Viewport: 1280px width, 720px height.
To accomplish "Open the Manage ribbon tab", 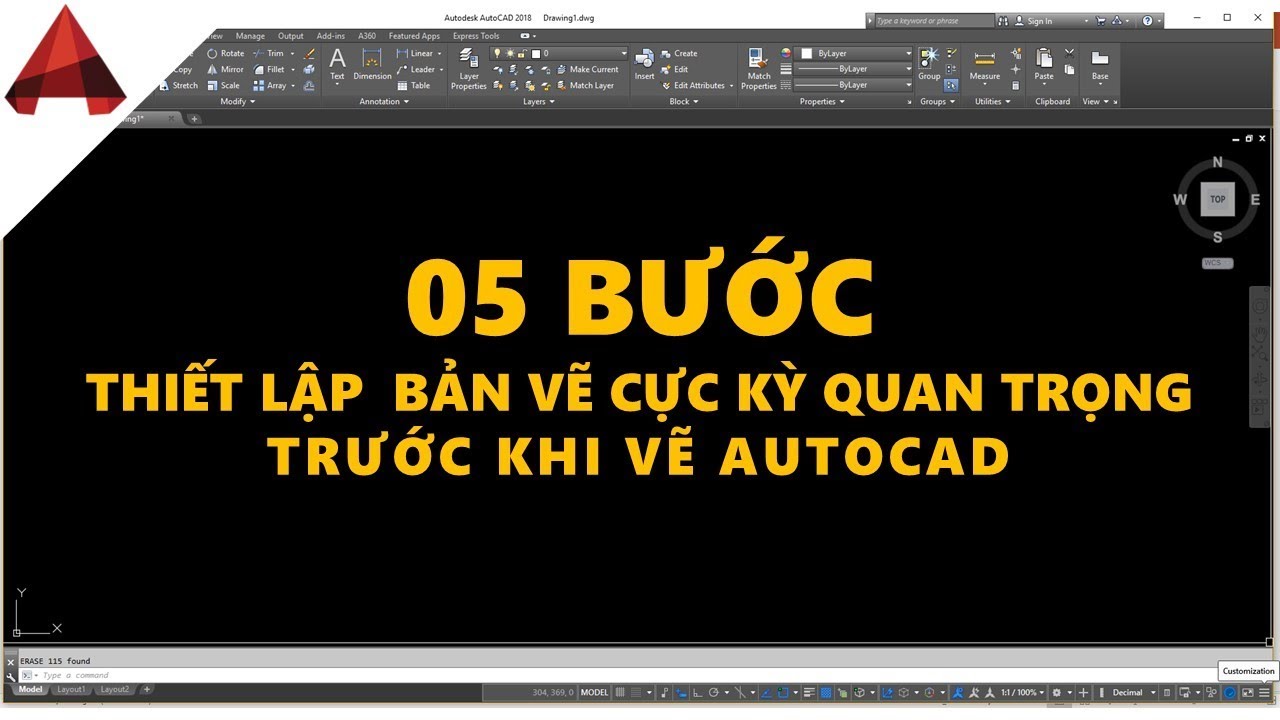I will (250, 36).
